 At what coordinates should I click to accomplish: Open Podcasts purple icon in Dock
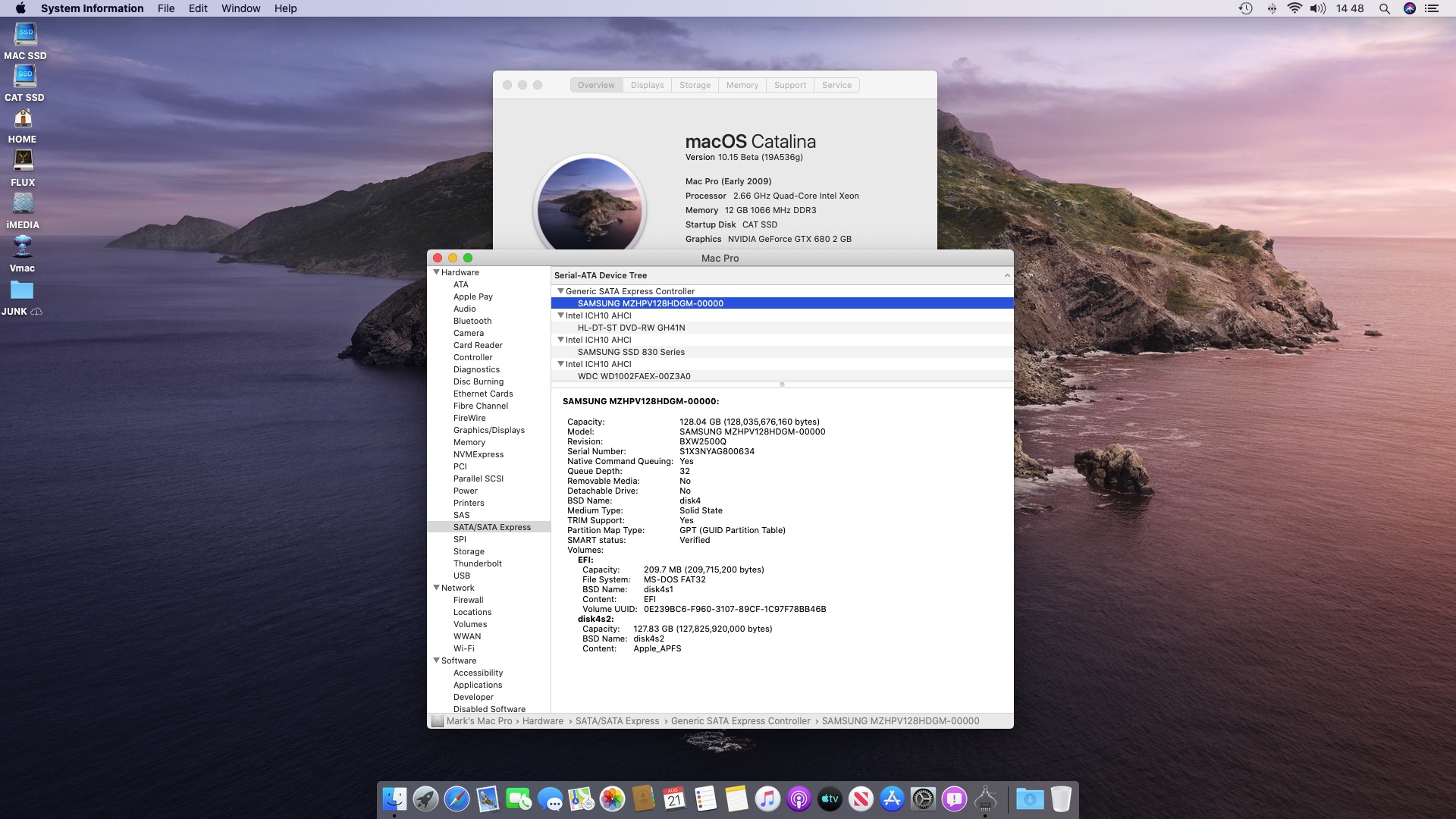(x=799, y=799)
